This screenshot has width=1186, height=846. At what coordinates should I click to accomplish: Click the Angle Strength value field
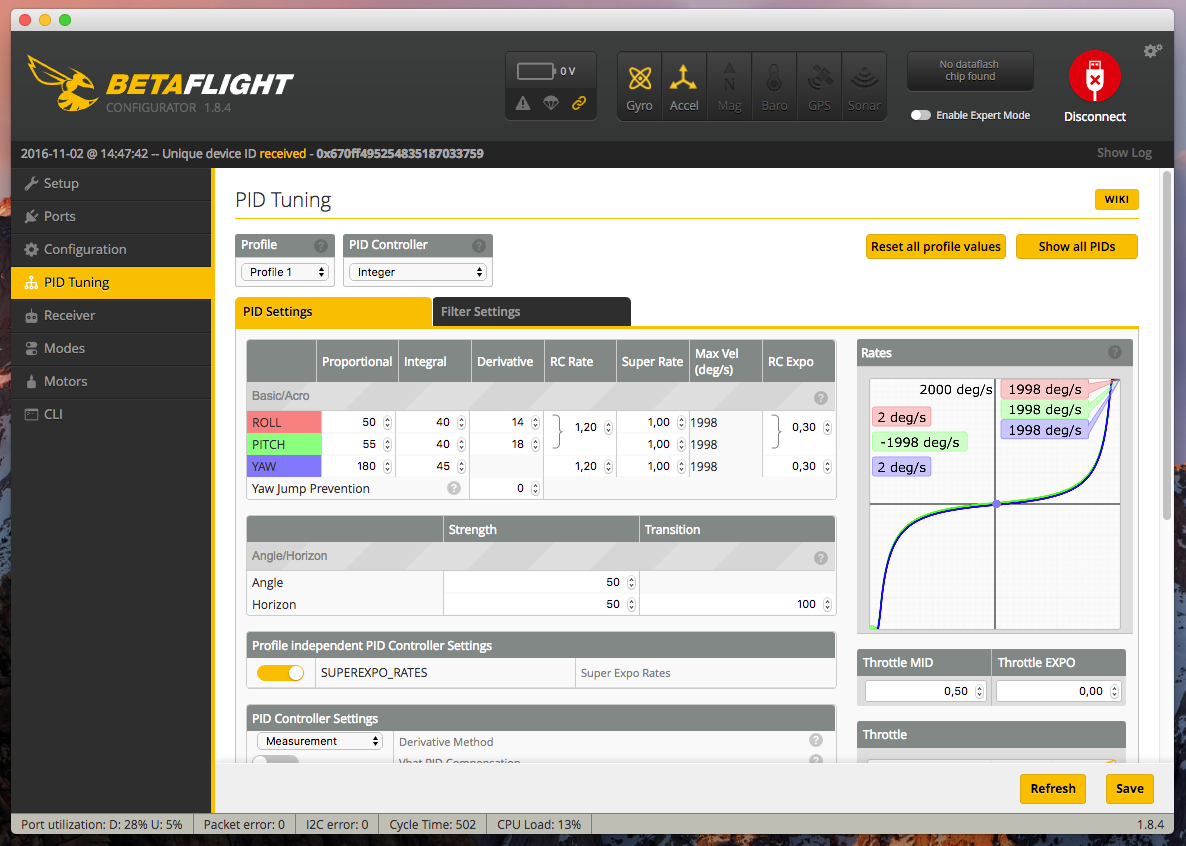click(x=541, y=582)
